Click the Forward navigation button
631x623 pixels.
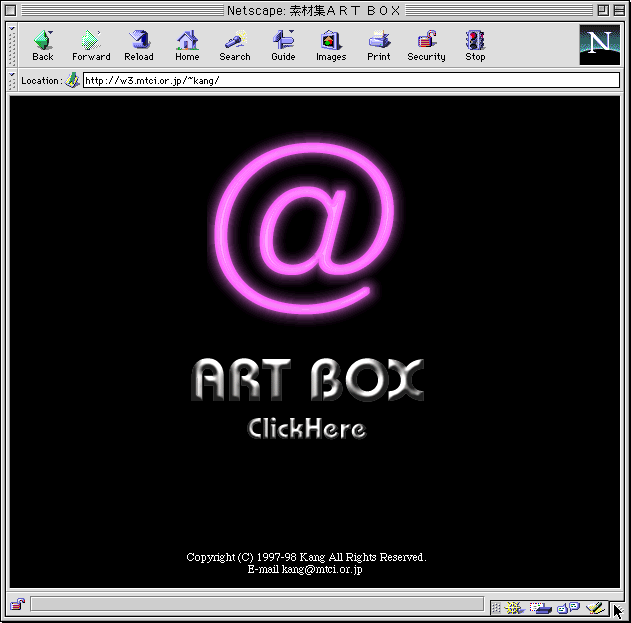[x=91, y=45]
